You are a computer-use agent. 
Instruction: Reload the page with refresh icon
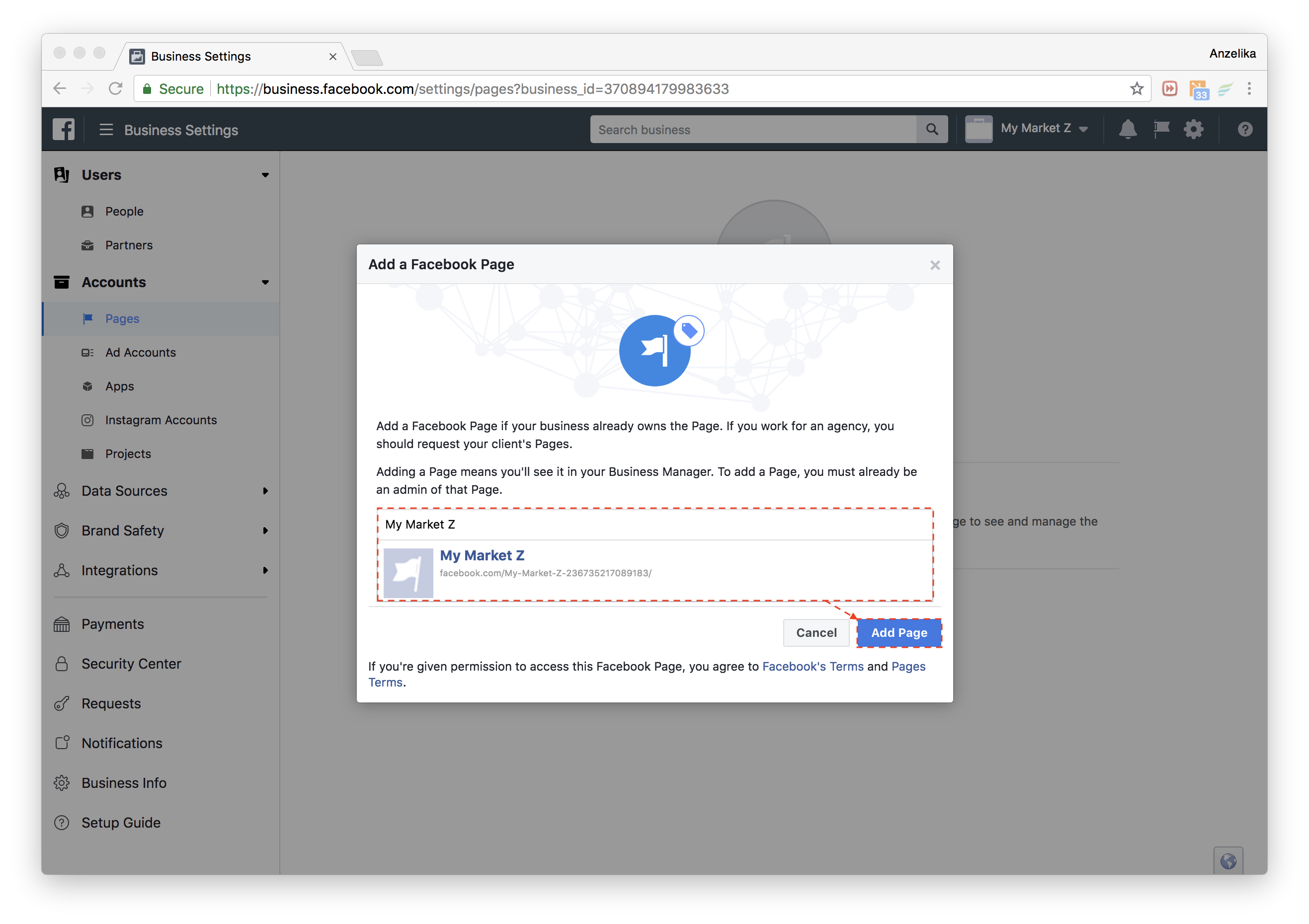(116, 88)
